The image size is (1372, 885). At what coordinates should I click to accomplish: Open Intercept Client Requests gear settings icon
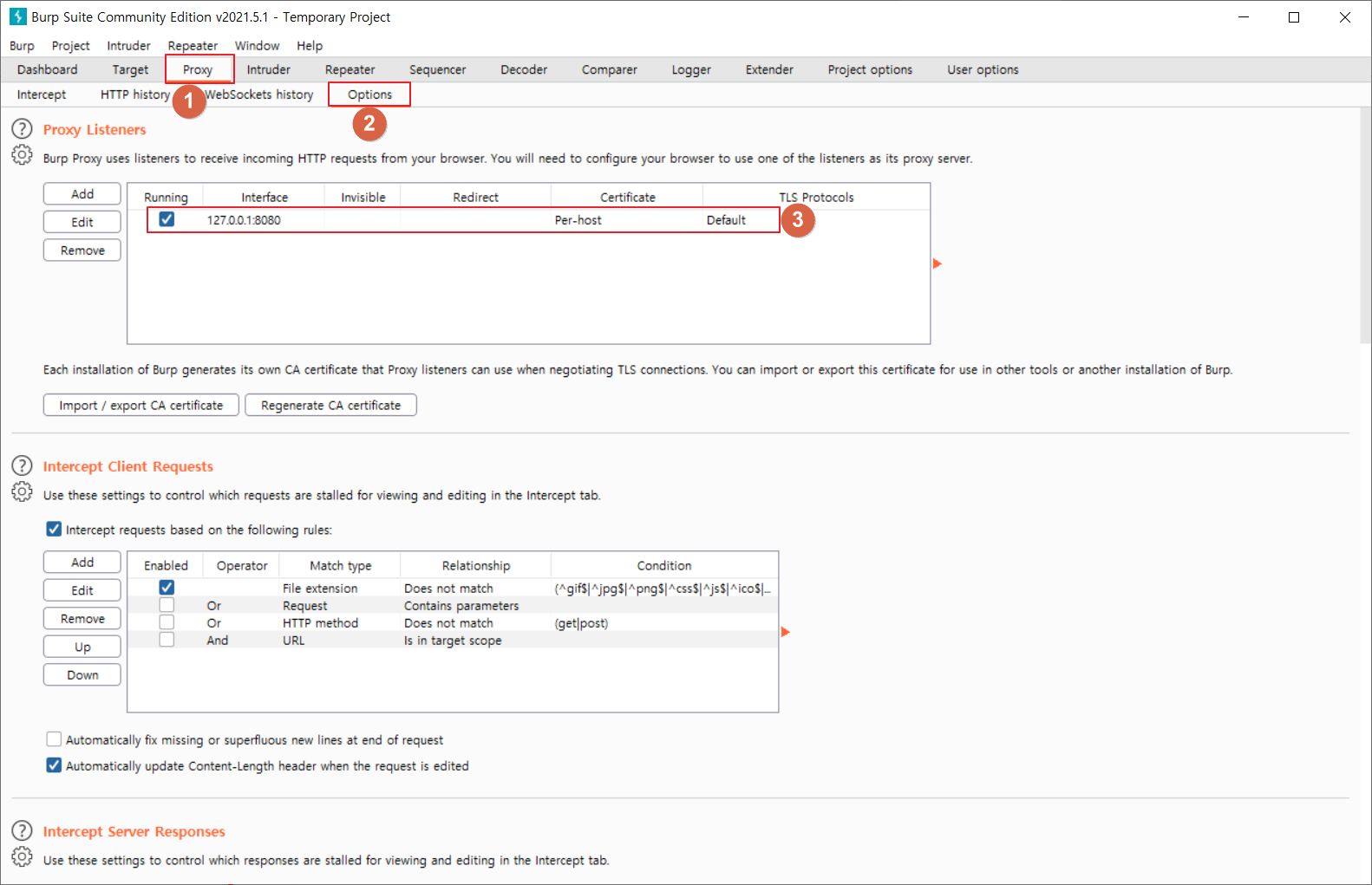click(x=22, y=491)
